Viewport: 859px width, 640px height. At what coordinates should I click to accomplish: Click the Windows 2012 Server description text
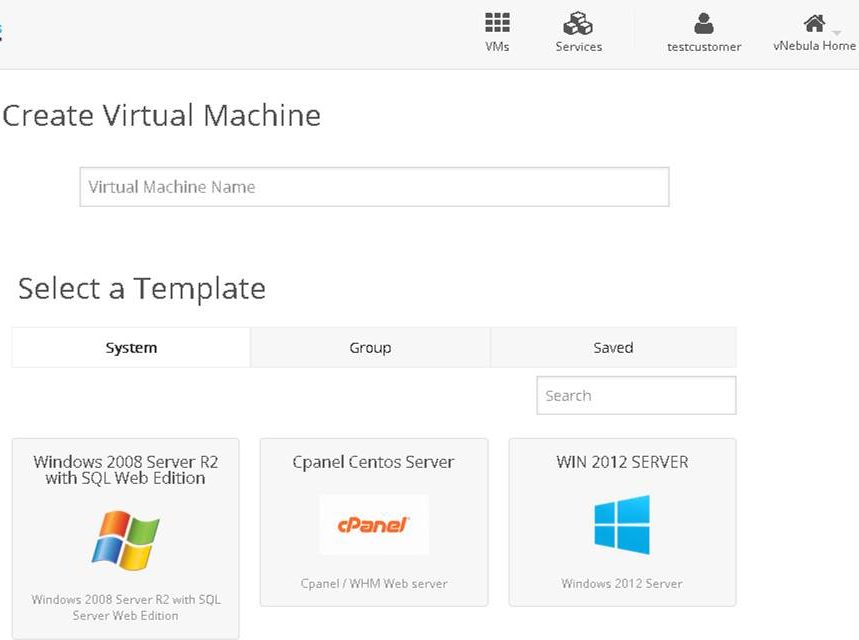[622, 584]
